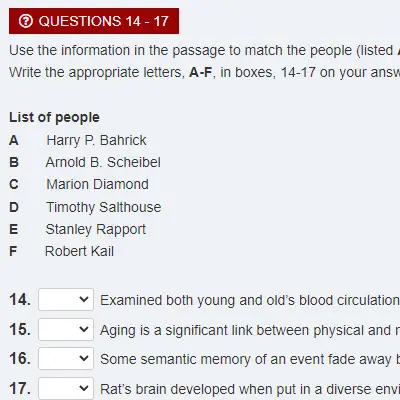The image size is (400, 400).
Task: Click the statement about semantic memory fading
Action: tap(250, 359)
